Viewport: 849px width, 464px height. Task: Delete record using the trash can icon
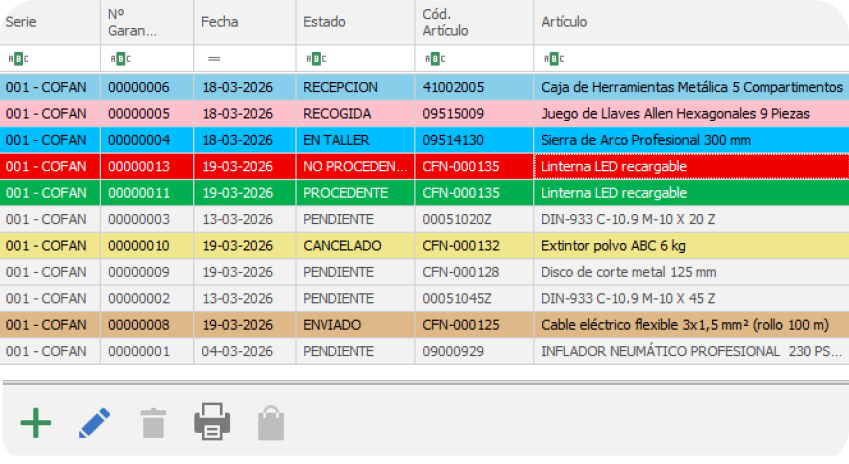tap(153, 423)
